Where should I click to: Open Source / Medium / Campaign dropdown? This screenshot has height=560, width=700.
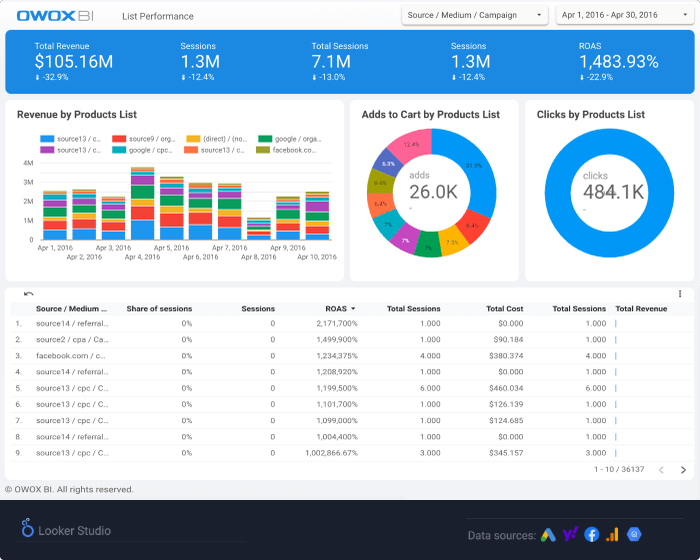(475, 15)
